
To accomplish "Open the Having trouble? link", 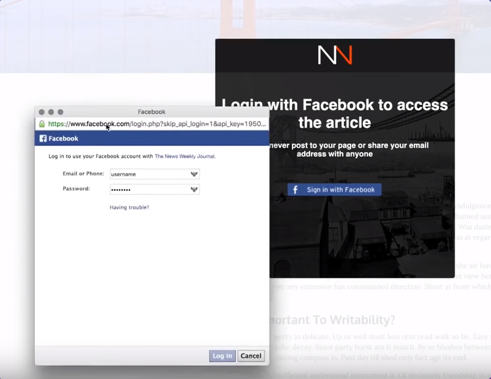I will pyautogui.click(x=129, y=207).
